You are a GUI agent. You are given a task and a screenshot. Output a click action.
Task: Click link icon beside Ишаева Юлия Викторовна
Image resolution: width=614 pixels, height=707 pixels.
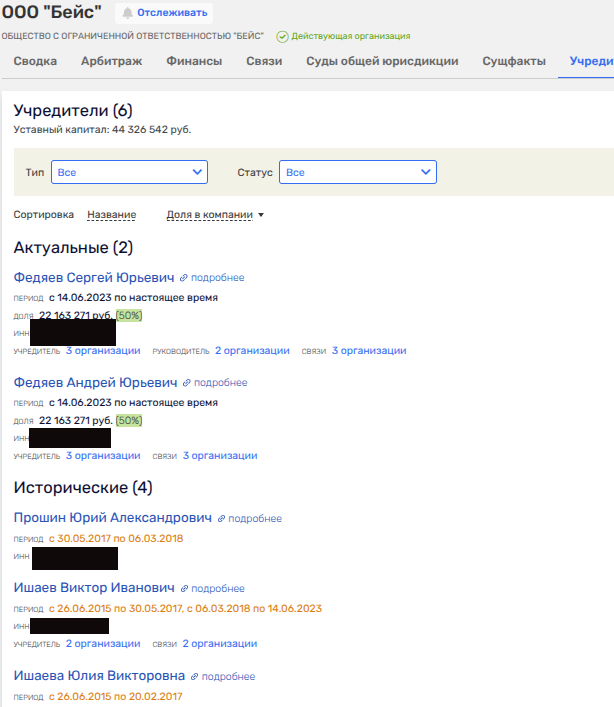coord(194,677)
